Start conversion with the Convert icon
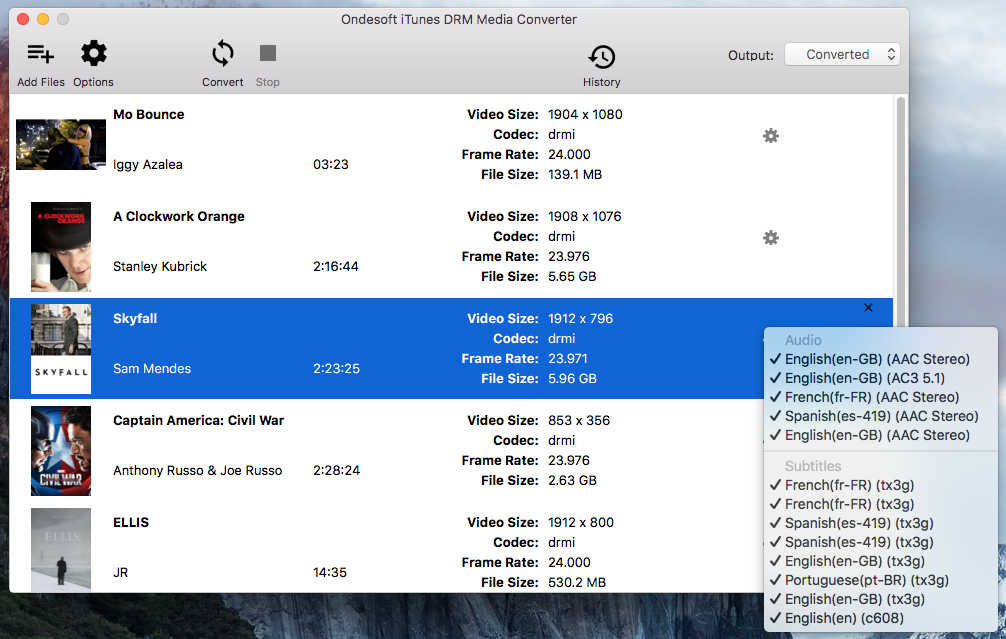1006x639 pixels. 222,54
